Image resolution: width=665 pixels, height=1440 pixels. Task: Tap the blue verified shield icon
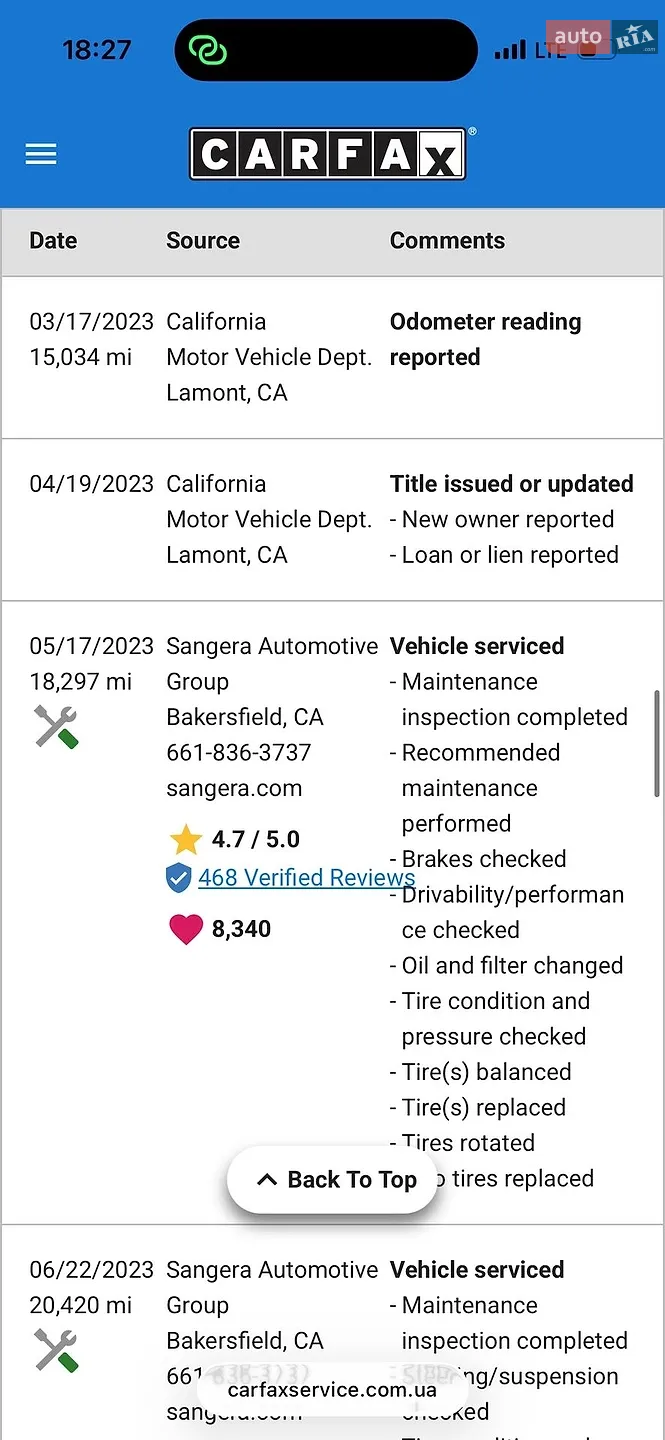click(x=178, y=878)
